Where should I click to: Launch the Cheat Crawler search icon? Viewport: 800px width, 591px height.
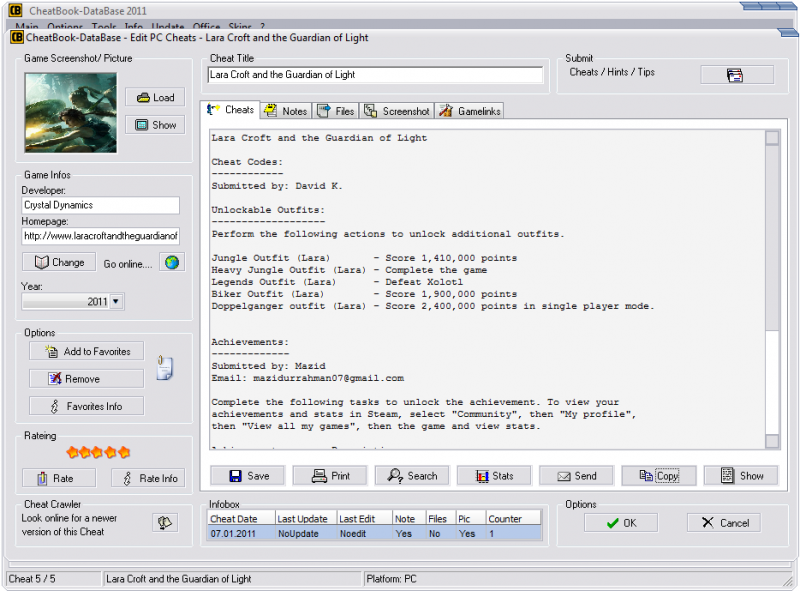[165, 523]
